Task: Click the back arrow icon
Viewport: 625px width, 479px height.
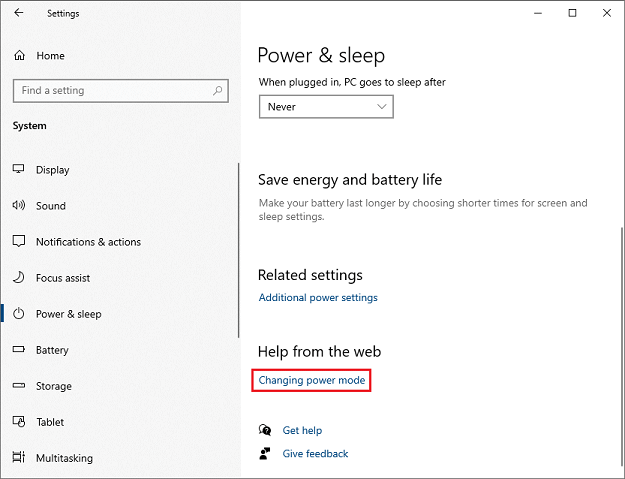Action: tap(18, 14)
